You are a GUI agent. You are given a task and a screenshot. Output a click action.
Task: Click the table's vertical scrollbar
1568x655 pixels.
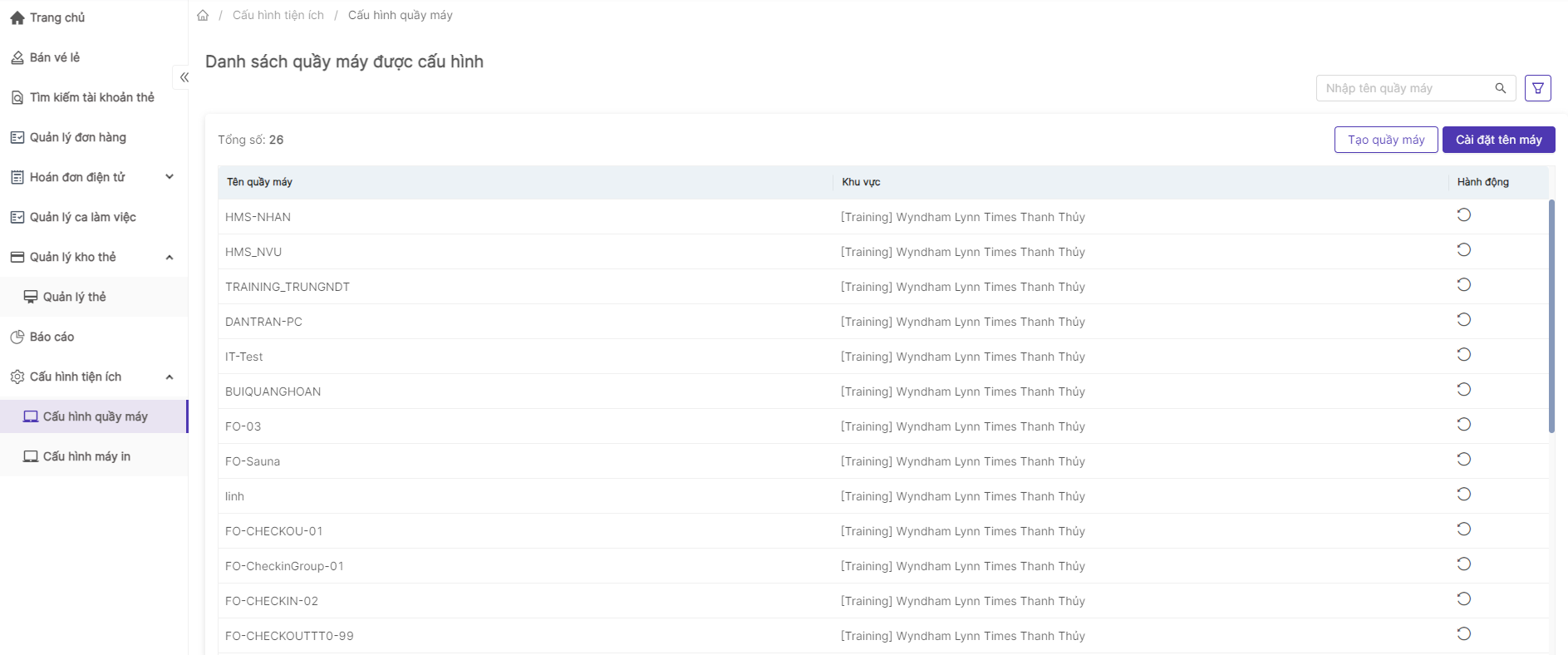click(1551, 316)
